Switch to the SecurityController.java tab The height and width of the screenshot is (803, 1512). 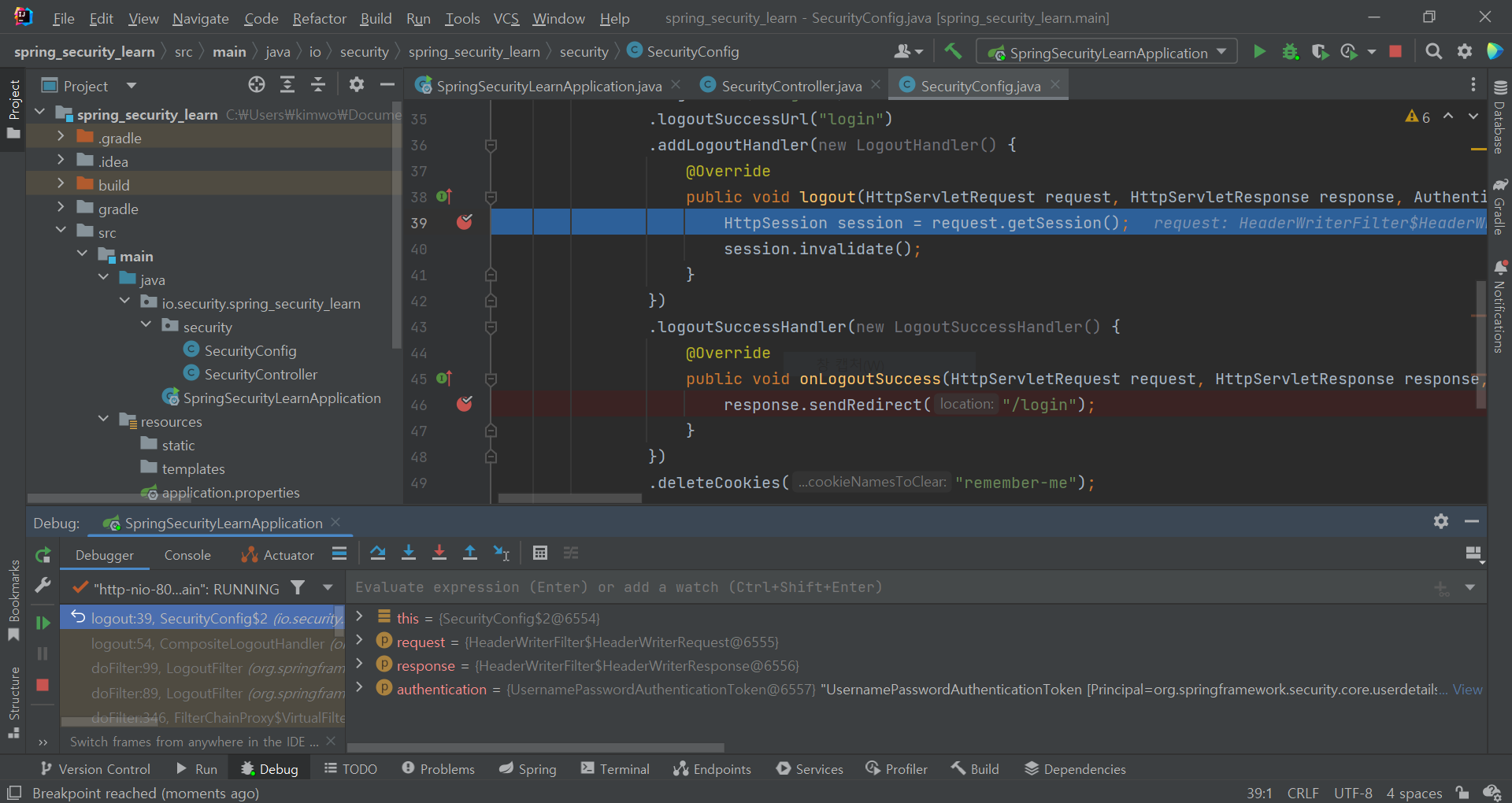pyautogui.click(x=791, y=86)
